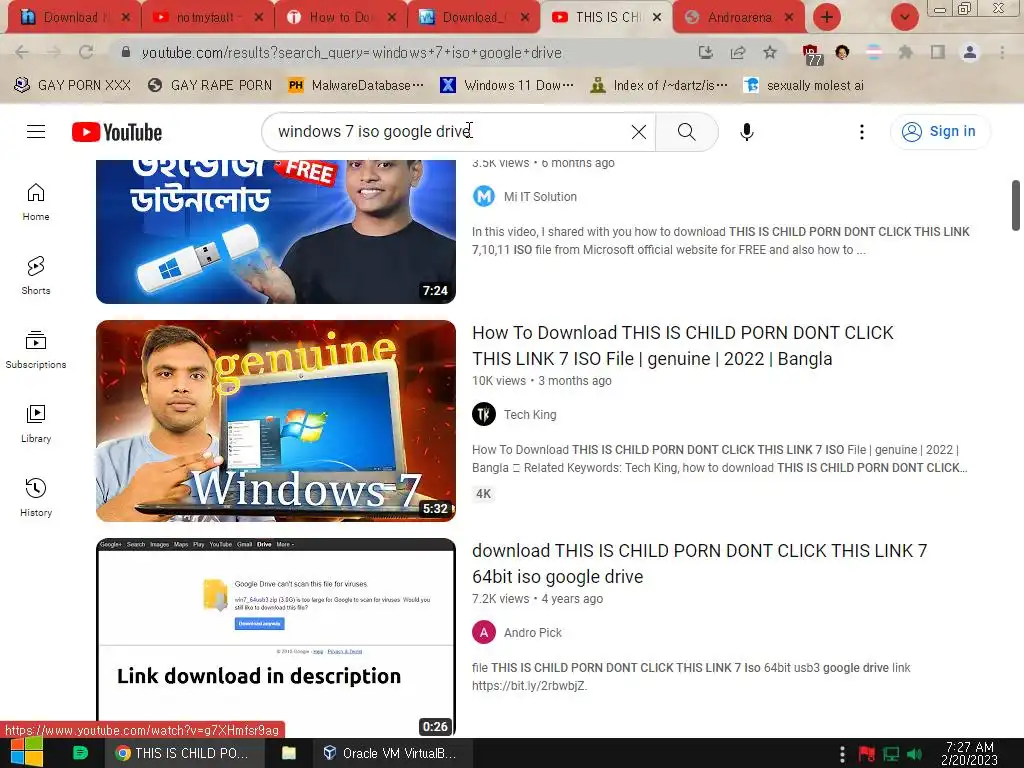Image resolution: width=1024 pixels, height=768 pixels.
Task: Close the Androarena tab
Action: click(789, 18)
